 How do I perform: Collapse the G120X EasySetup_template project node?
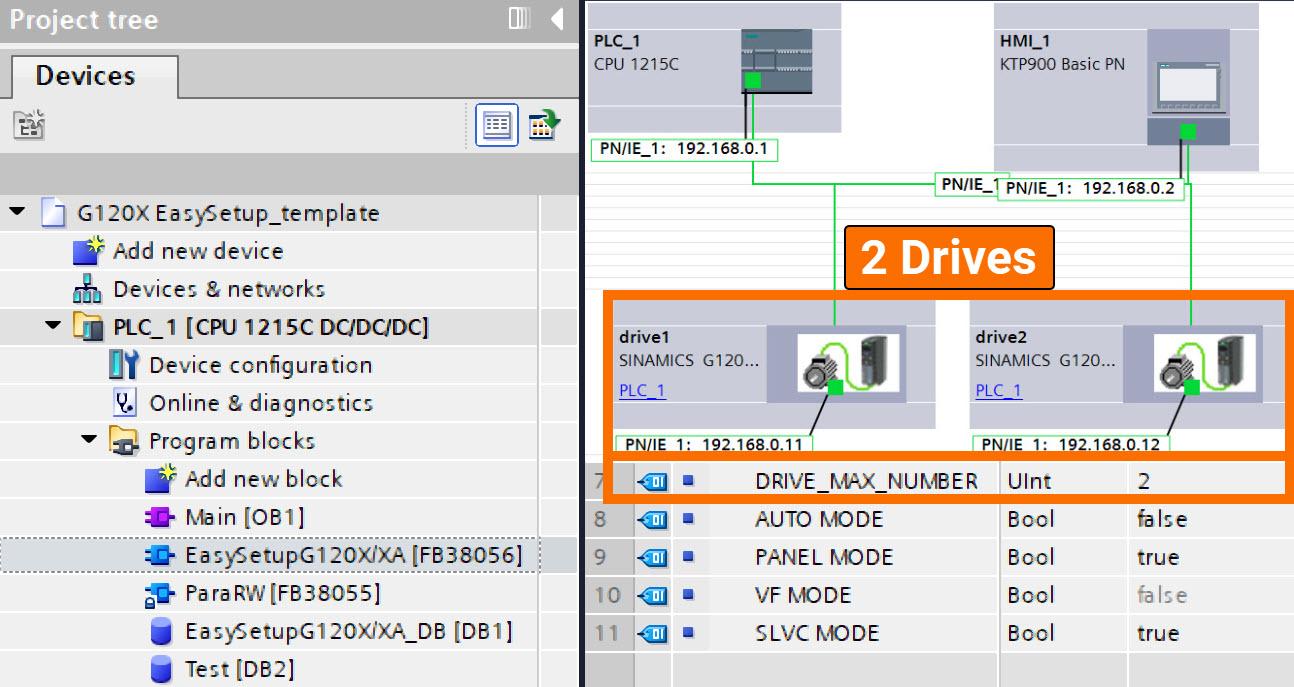(x=17, y=212)
